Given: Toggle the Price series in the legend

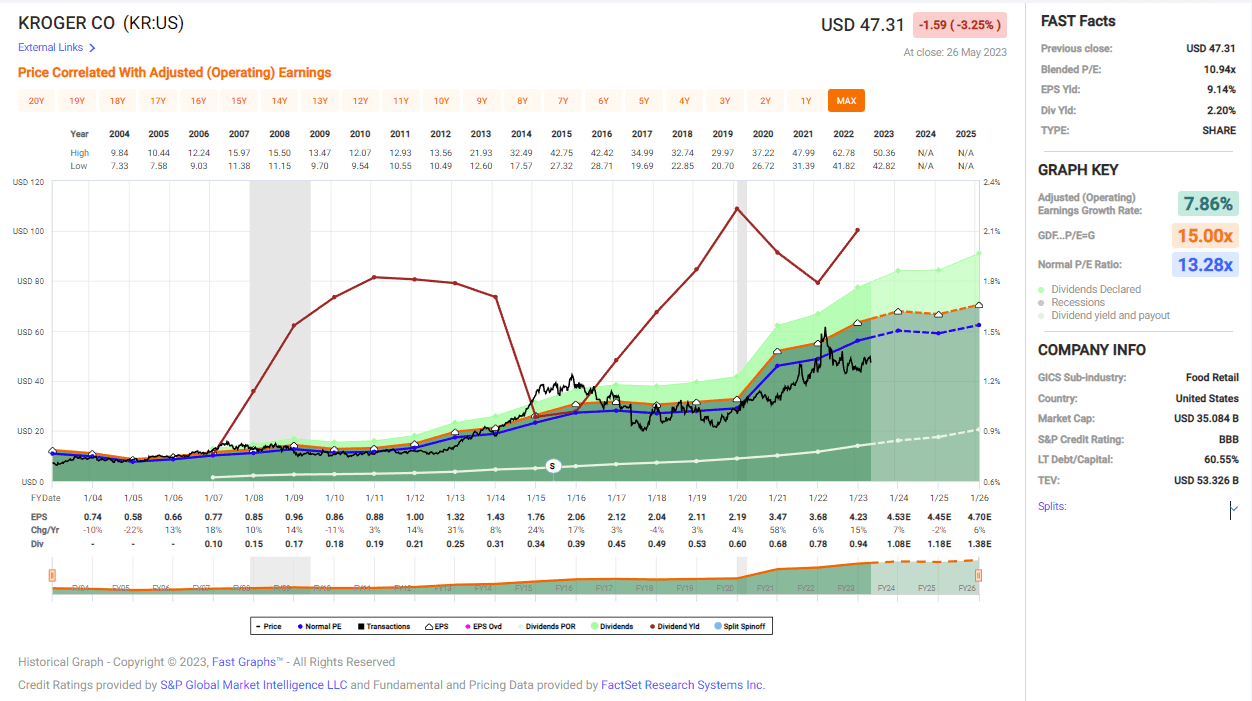Looking at the screenshot, I should coord(268,626).
